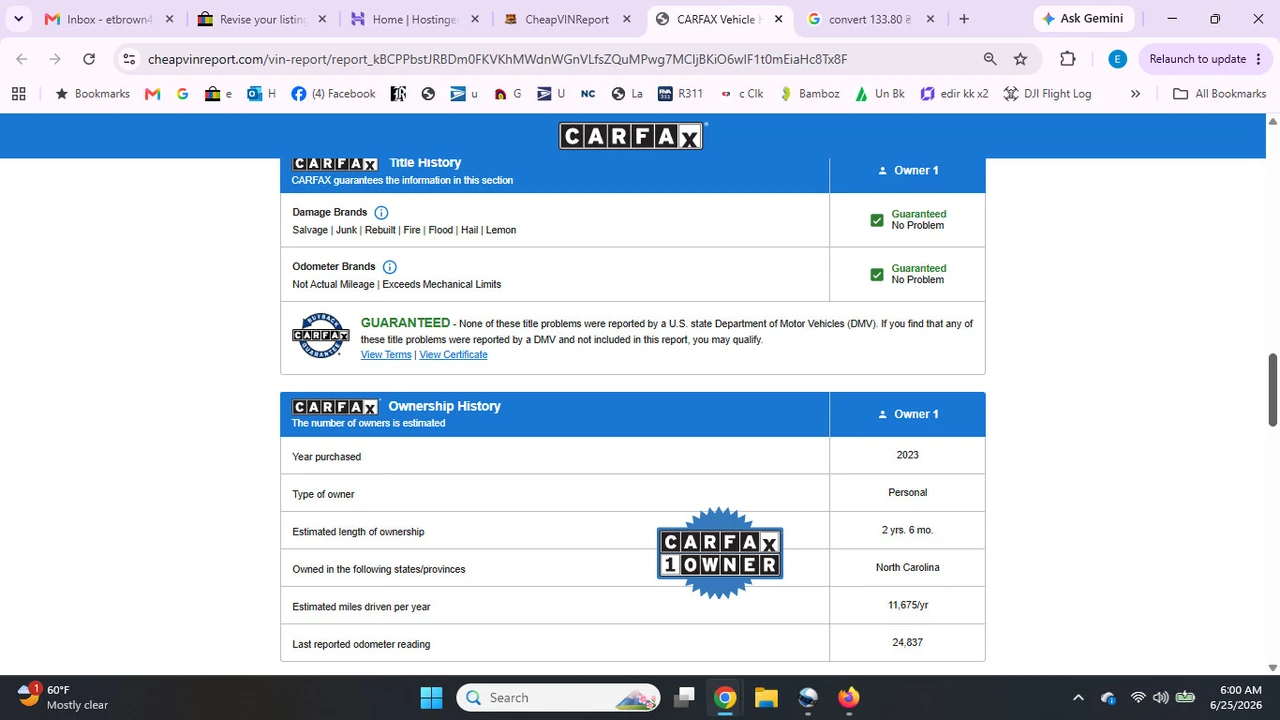Click the CARFAX 1 Owner badge
1280x720 pixels.
(x=720, y=553)
